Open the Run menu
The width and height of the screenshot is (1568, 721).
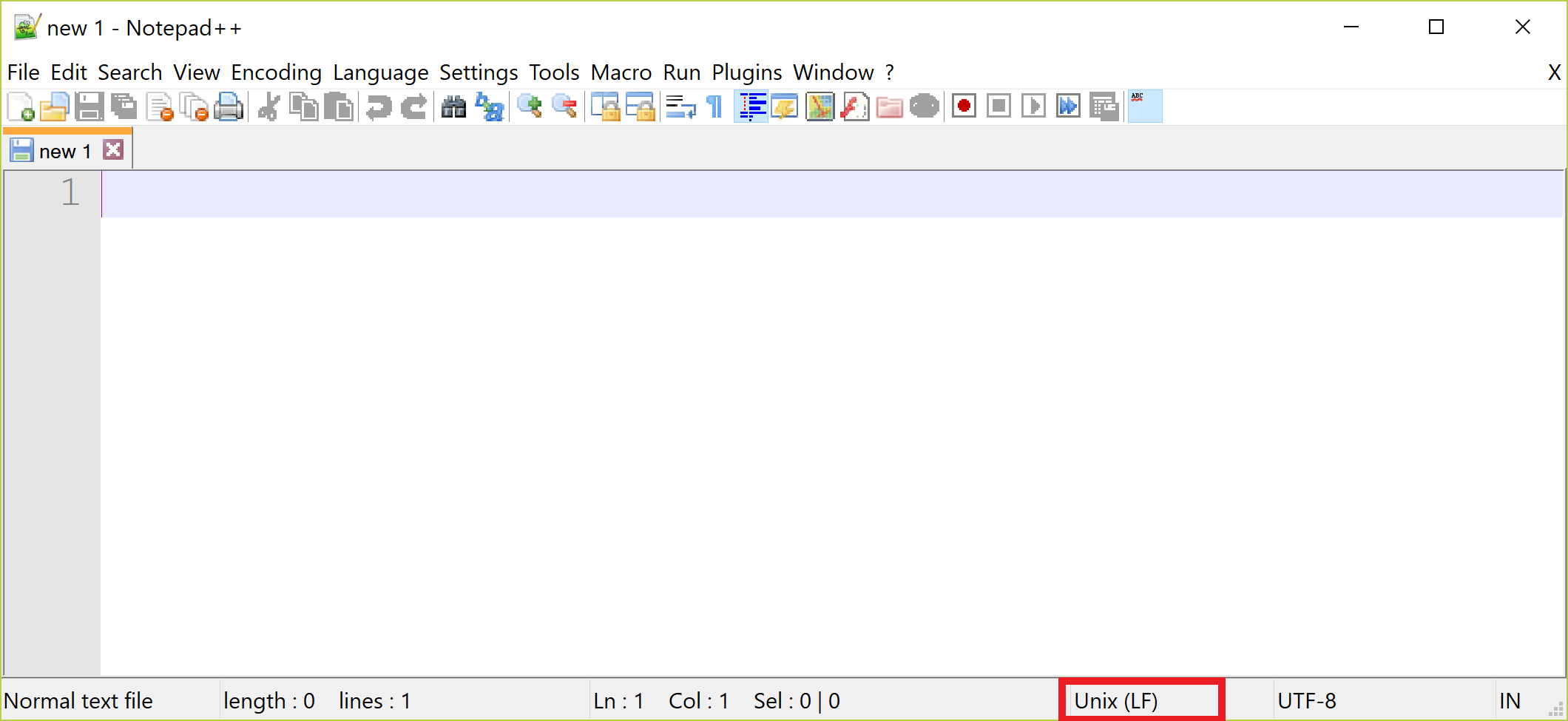coord(682,72)
